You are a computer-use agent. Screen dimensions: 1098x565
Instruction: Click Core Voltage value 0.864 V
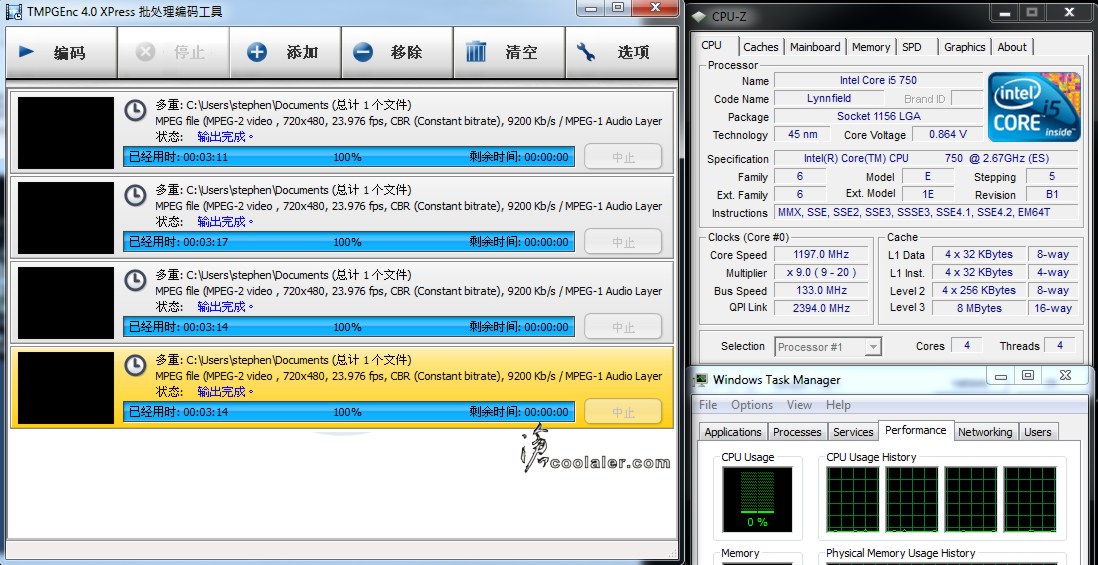coord(947,134)
